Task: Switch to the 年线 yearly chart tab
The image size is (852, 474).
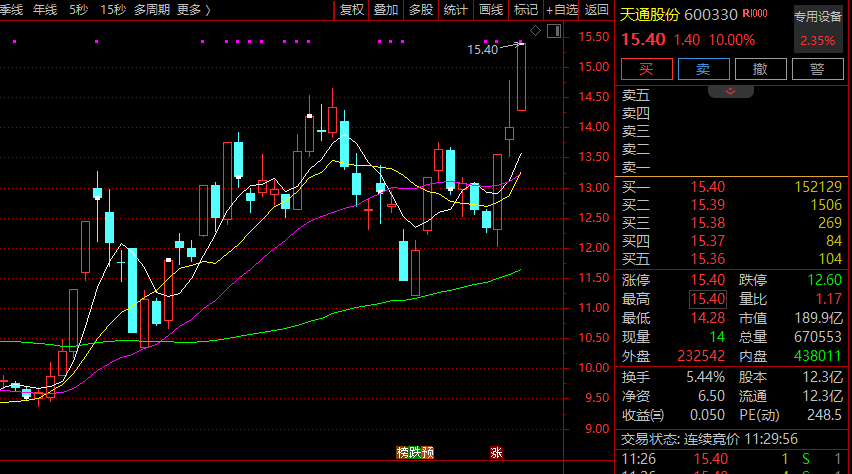Action: (x=45, y=10)
